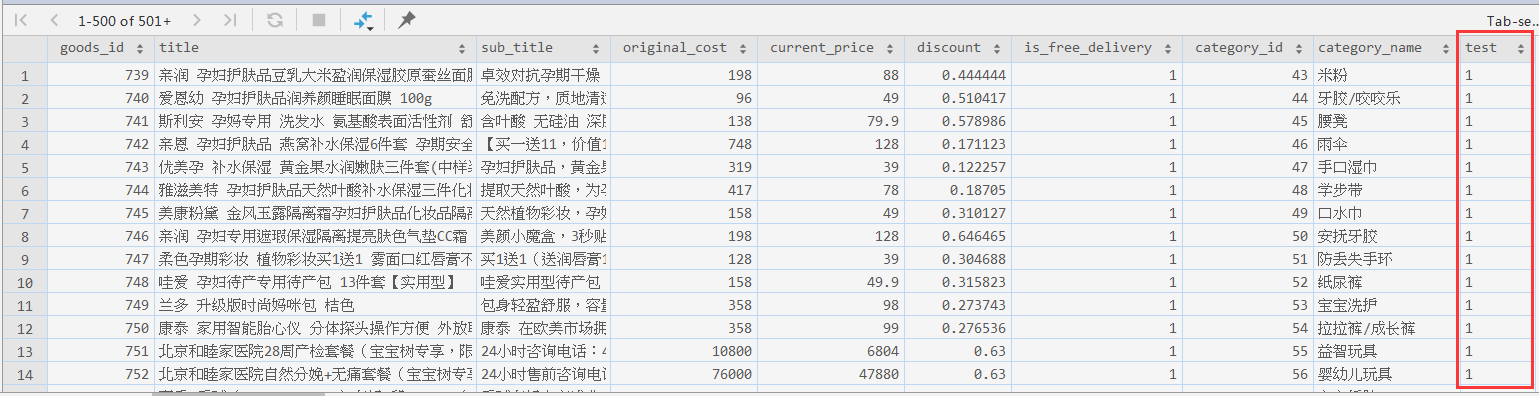Pin the result tab
Screen dimensions: 1539x396
(x=406, y=20)
